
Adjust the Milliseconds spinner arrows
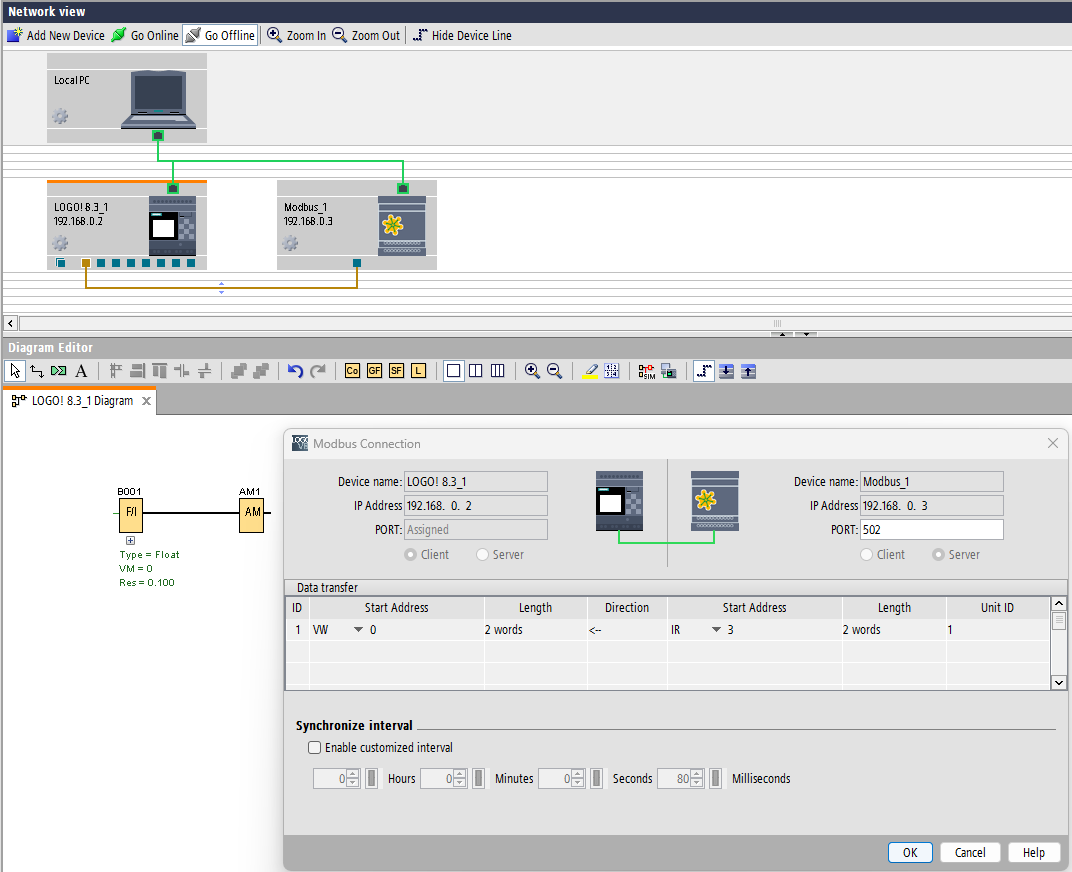(697, 778)
